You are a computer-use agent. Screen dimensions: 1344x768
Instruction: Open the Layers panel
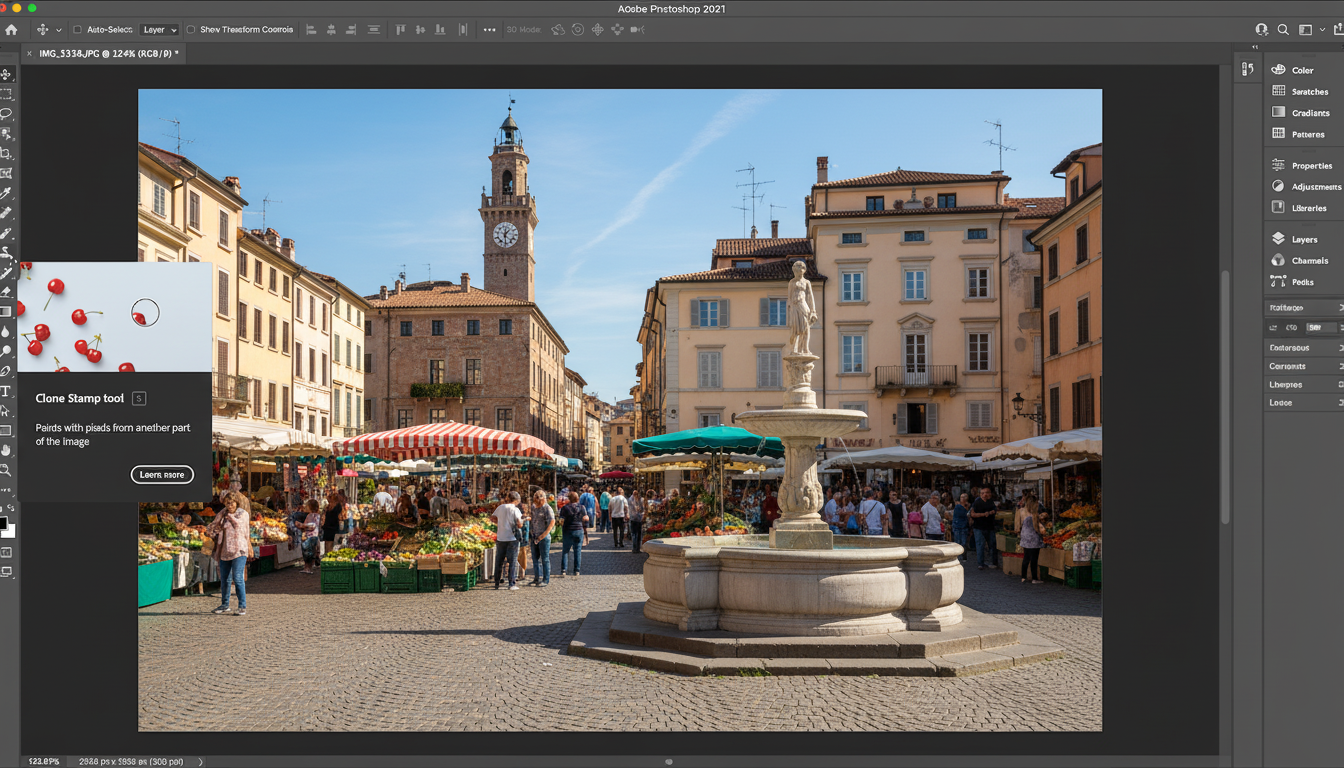(x=1304, y=240)
